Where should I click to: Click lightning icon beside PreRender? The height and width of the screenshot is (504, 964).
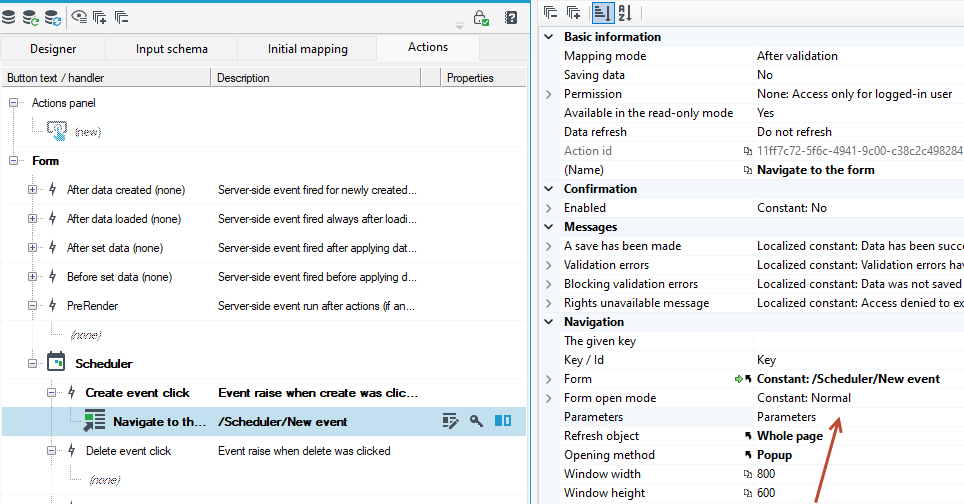(x=53, y=305)
